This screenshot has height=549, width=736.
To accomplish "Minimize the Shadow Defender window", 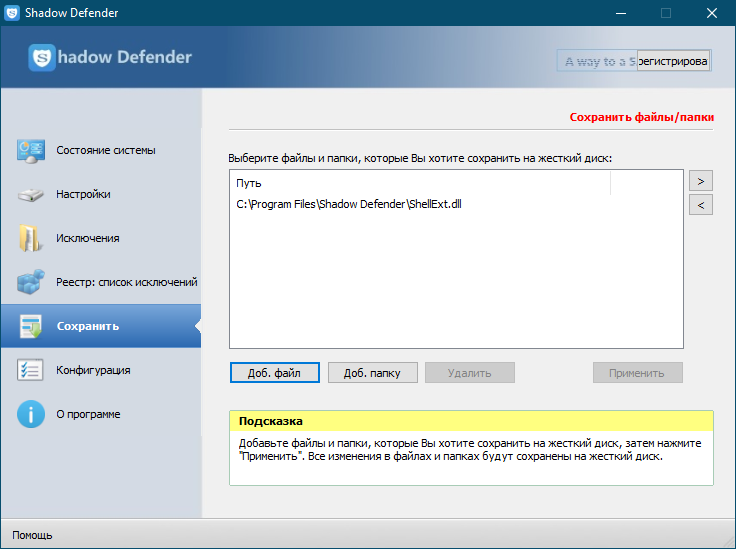I will (x=621, y=13).
